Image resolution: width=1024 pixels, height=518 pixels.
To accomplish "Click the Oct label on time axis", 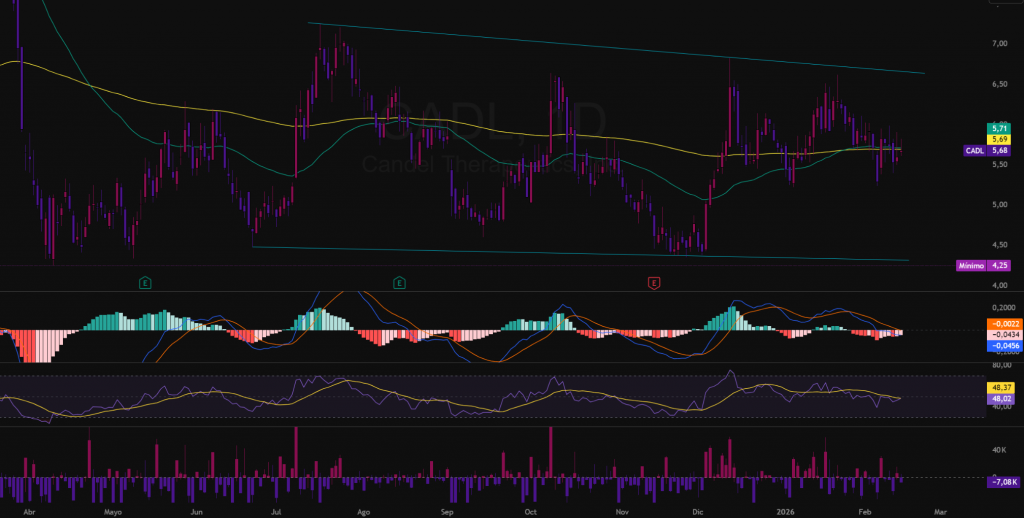I will coord(530,512).
